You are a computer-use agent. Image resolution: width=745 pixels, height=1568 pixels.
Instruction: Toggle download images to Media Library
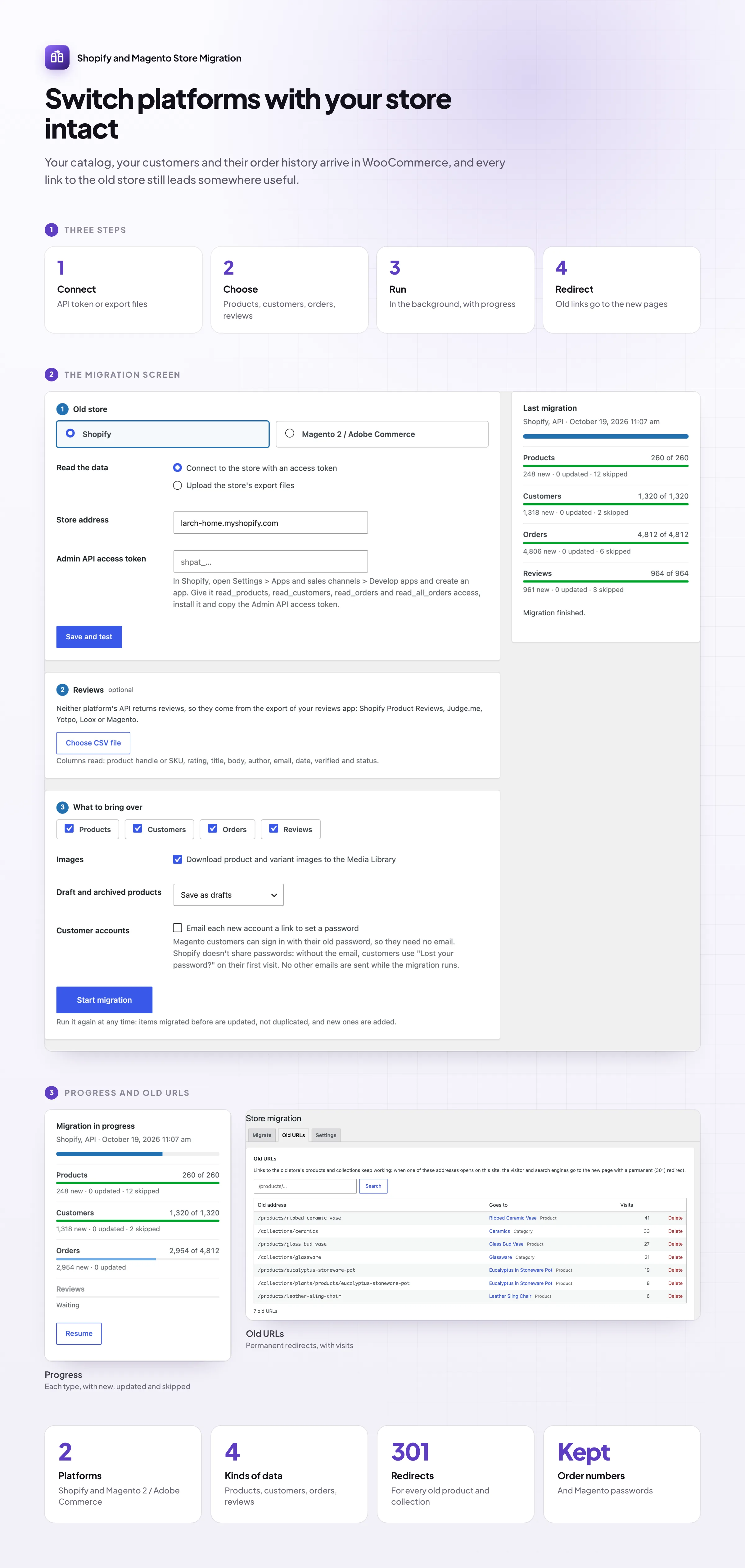click(177, 859)
